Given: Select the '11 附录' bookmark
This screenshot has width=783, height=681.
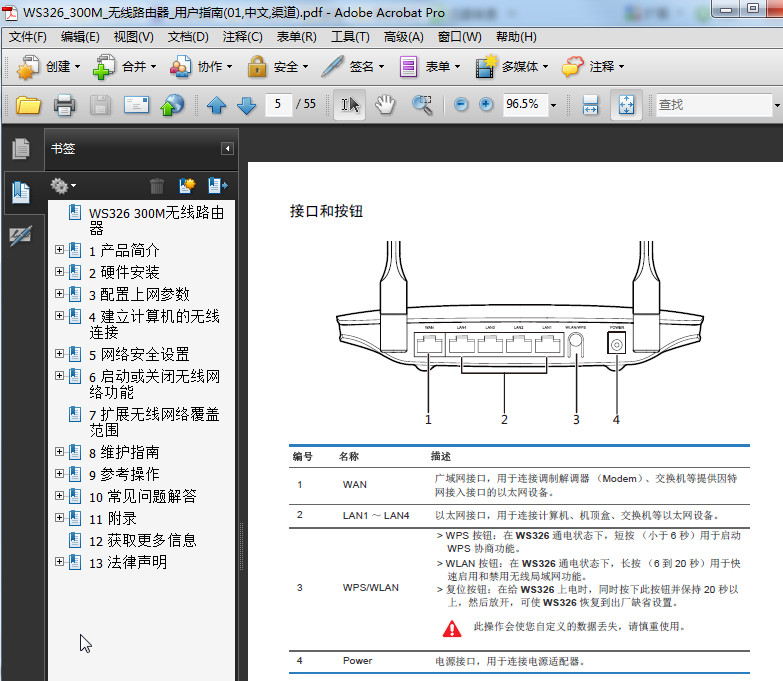Looking at the screenshot, I should (112, 518).
